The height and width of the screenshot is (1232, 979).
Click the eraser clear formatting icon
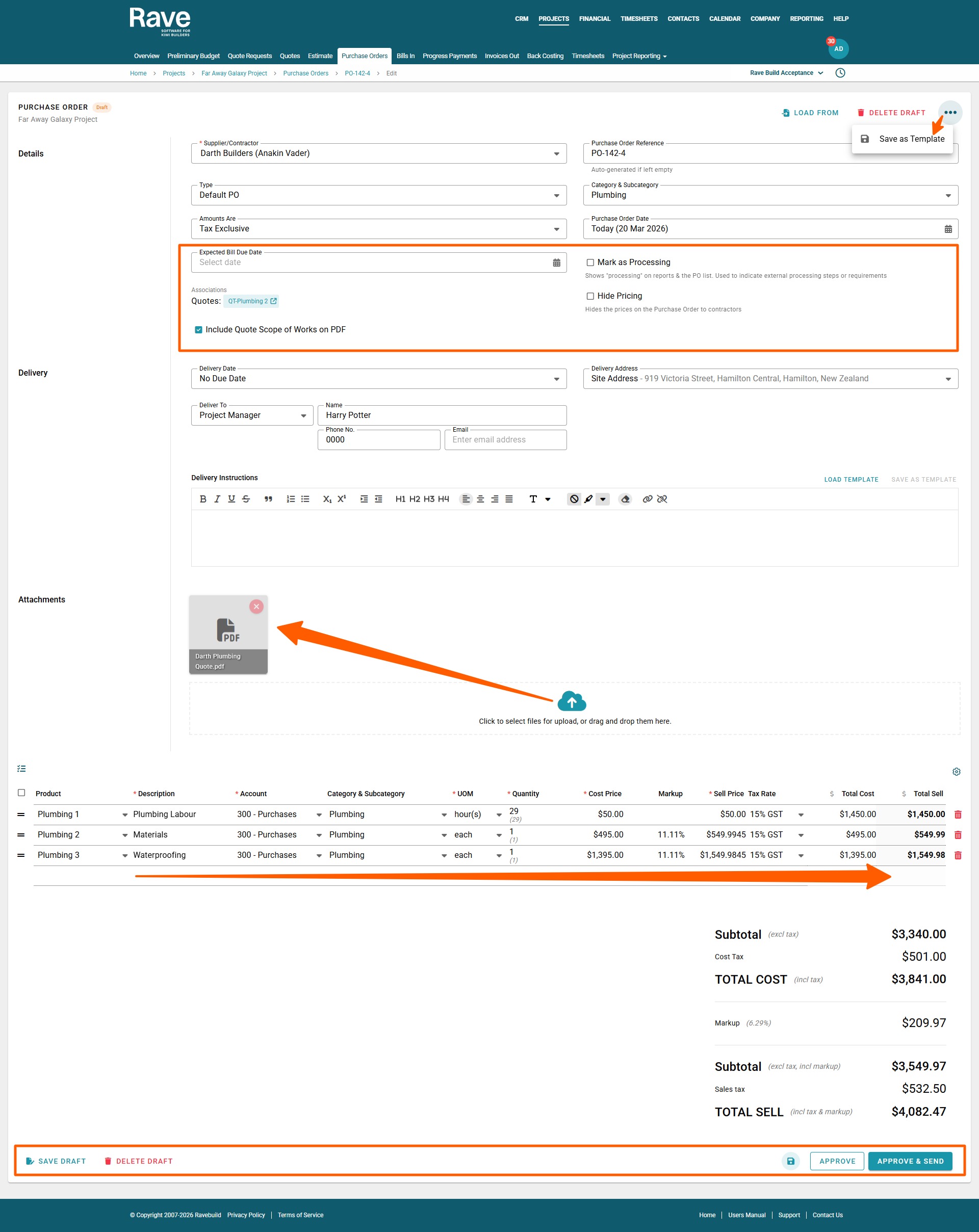tap(625, 499)
